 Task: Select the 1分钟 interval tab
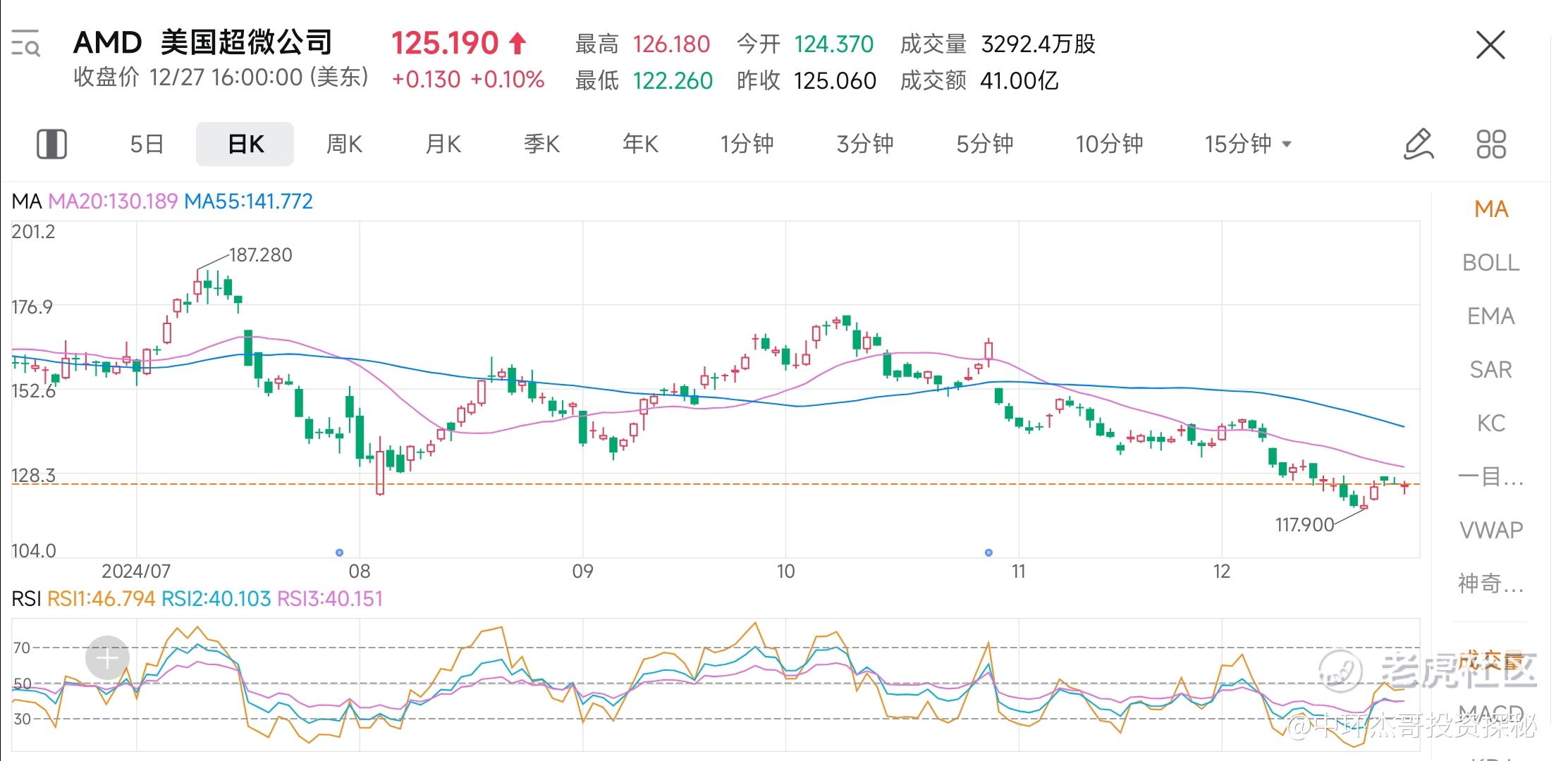coord(747,144)
